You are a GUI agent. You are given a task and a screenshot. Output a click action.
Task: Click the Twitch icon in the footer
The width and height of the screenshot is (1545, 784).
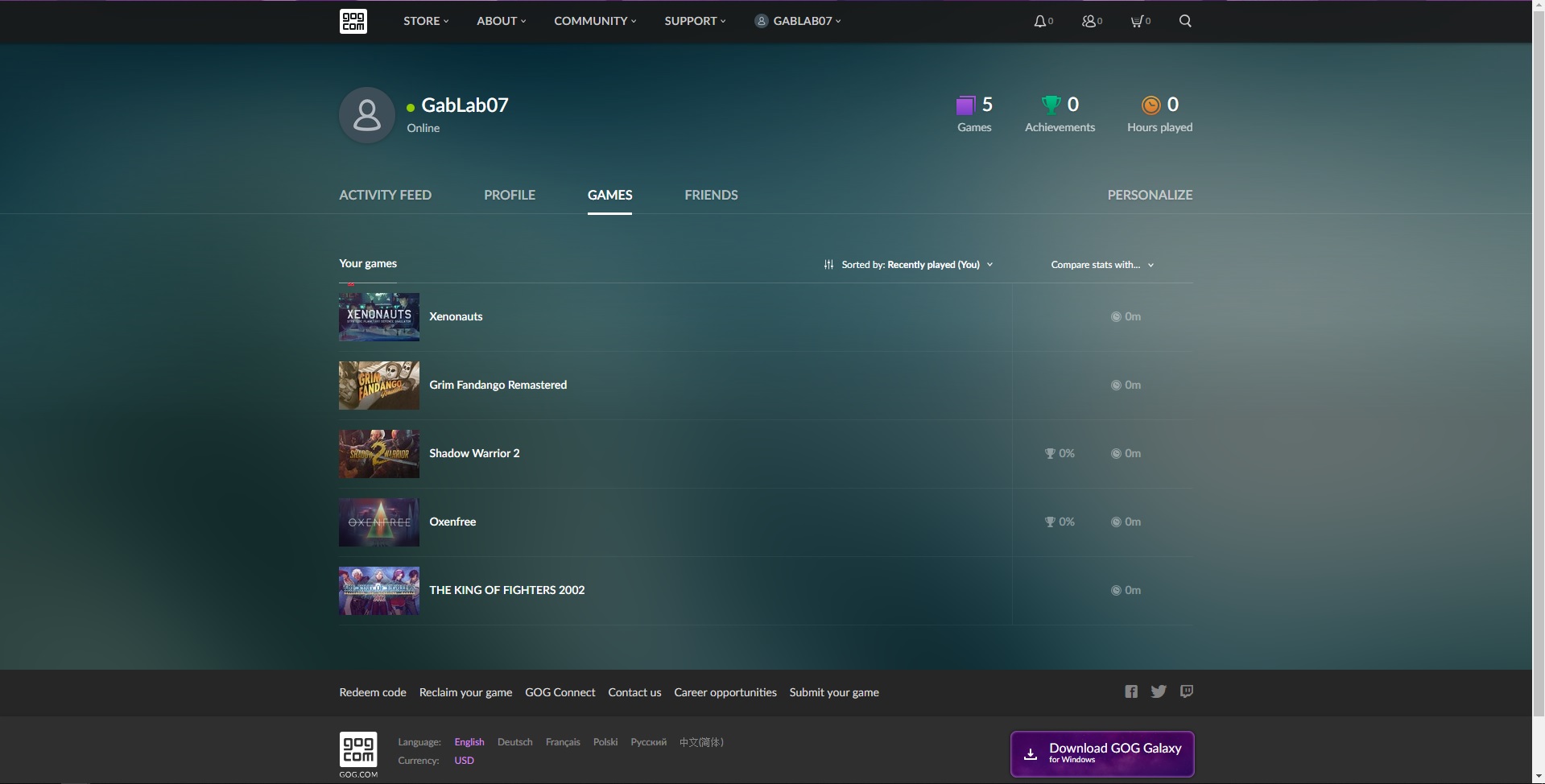click(x=1187, y=691)
